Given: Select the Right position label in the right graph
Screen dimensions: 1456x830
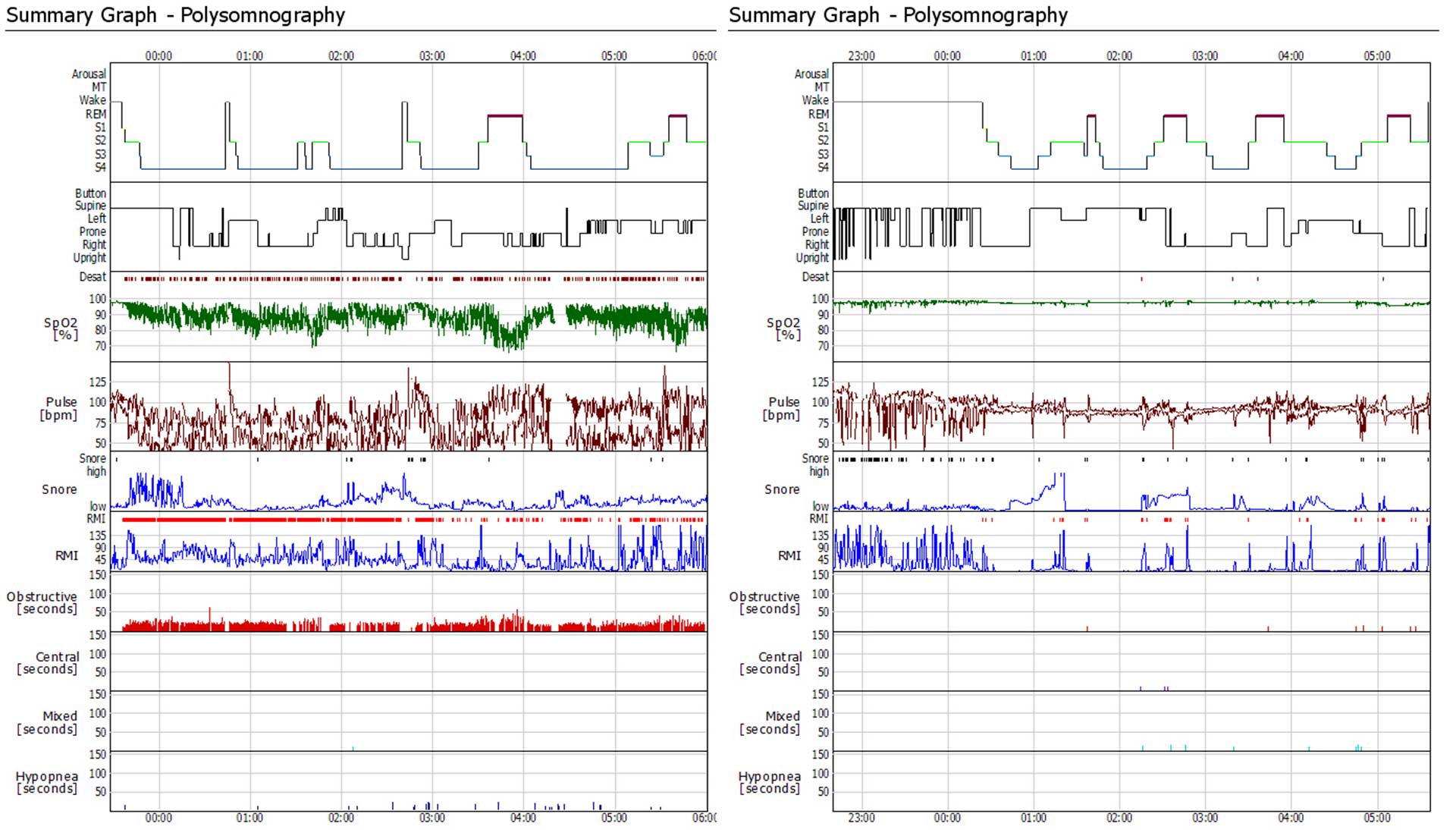Looking at the screenshot, I should [817, 244].
